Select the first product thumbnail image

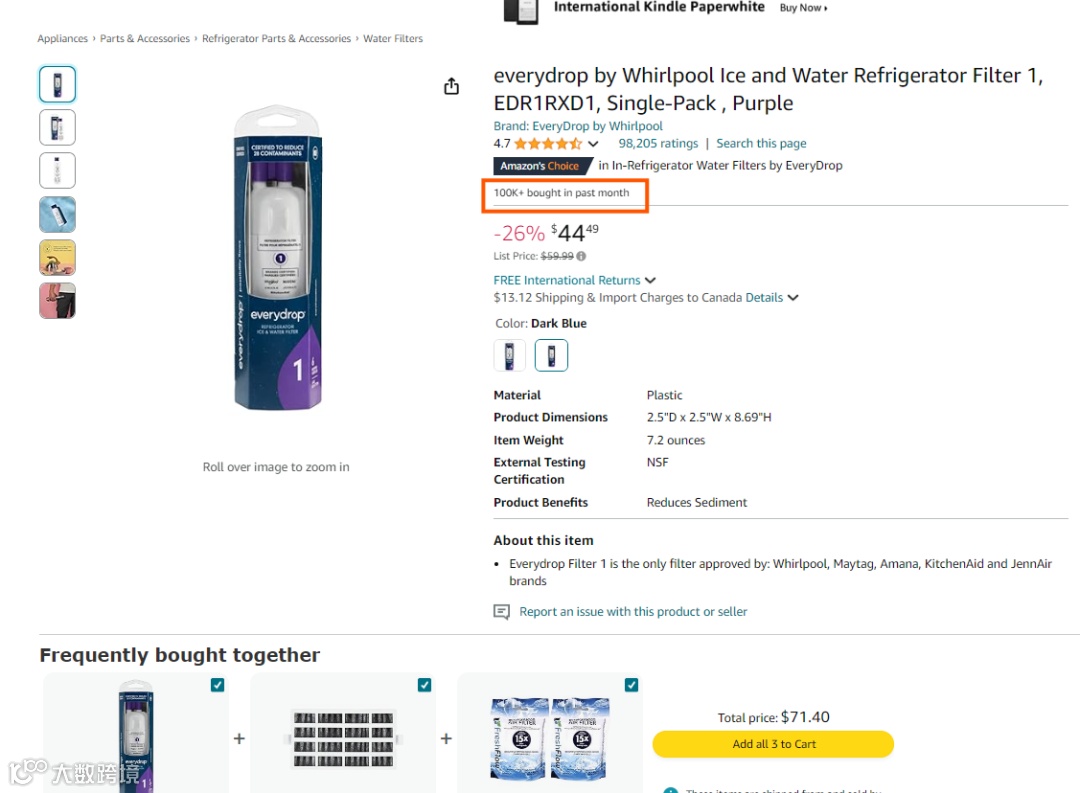[58, 84]
